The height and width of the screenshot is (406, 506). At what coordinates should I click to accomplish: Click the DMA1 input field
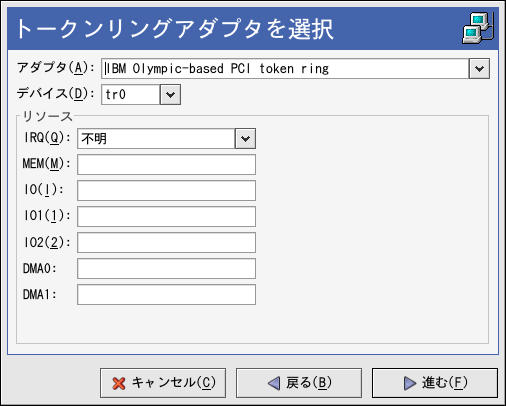166,294
